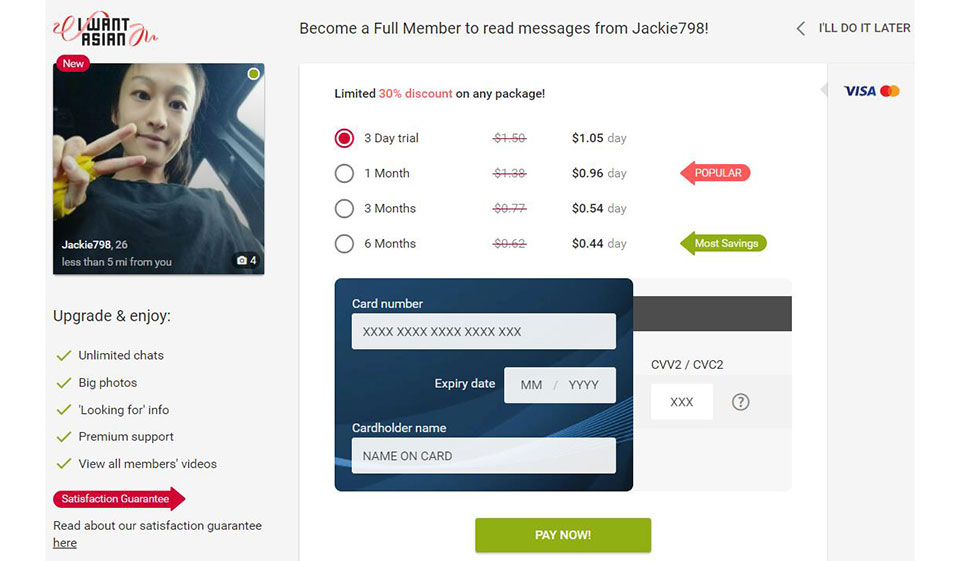Viewport: 960px width, 561px height.
Task: Click the MM expiry month field
Action: click(531, 385)
